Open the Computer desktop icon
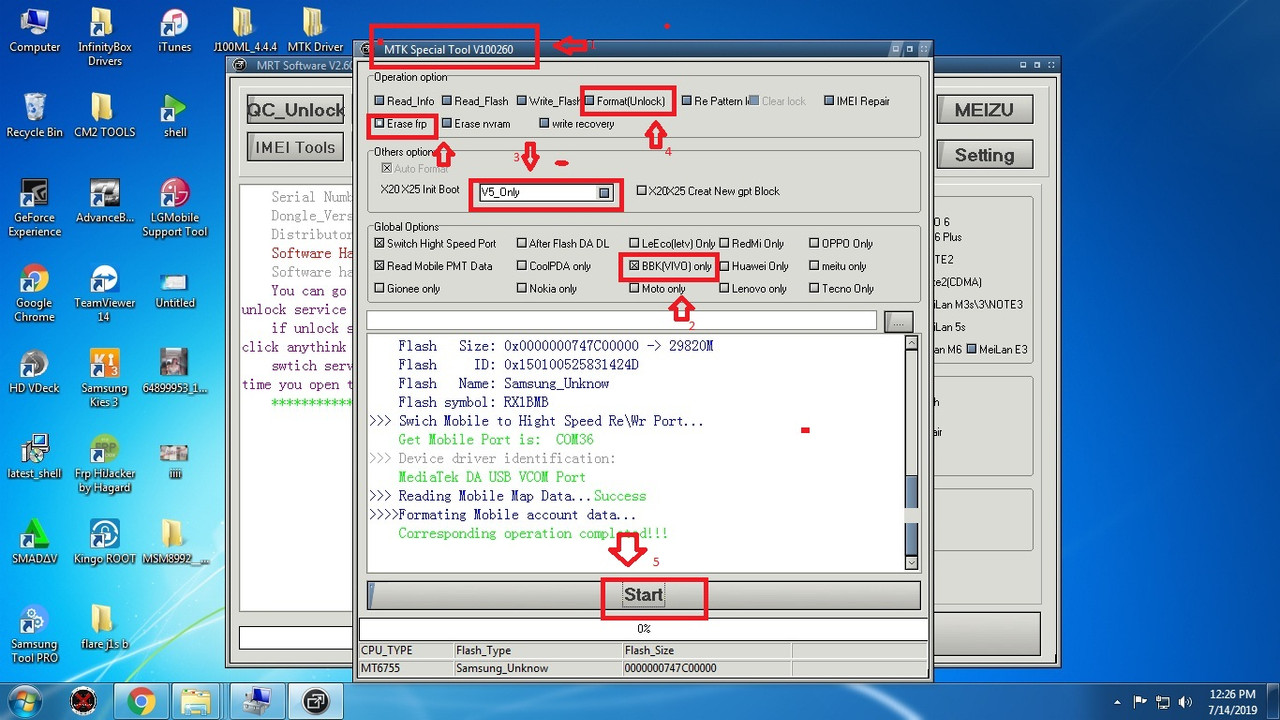1280x720 pixels. click(35, 30)
